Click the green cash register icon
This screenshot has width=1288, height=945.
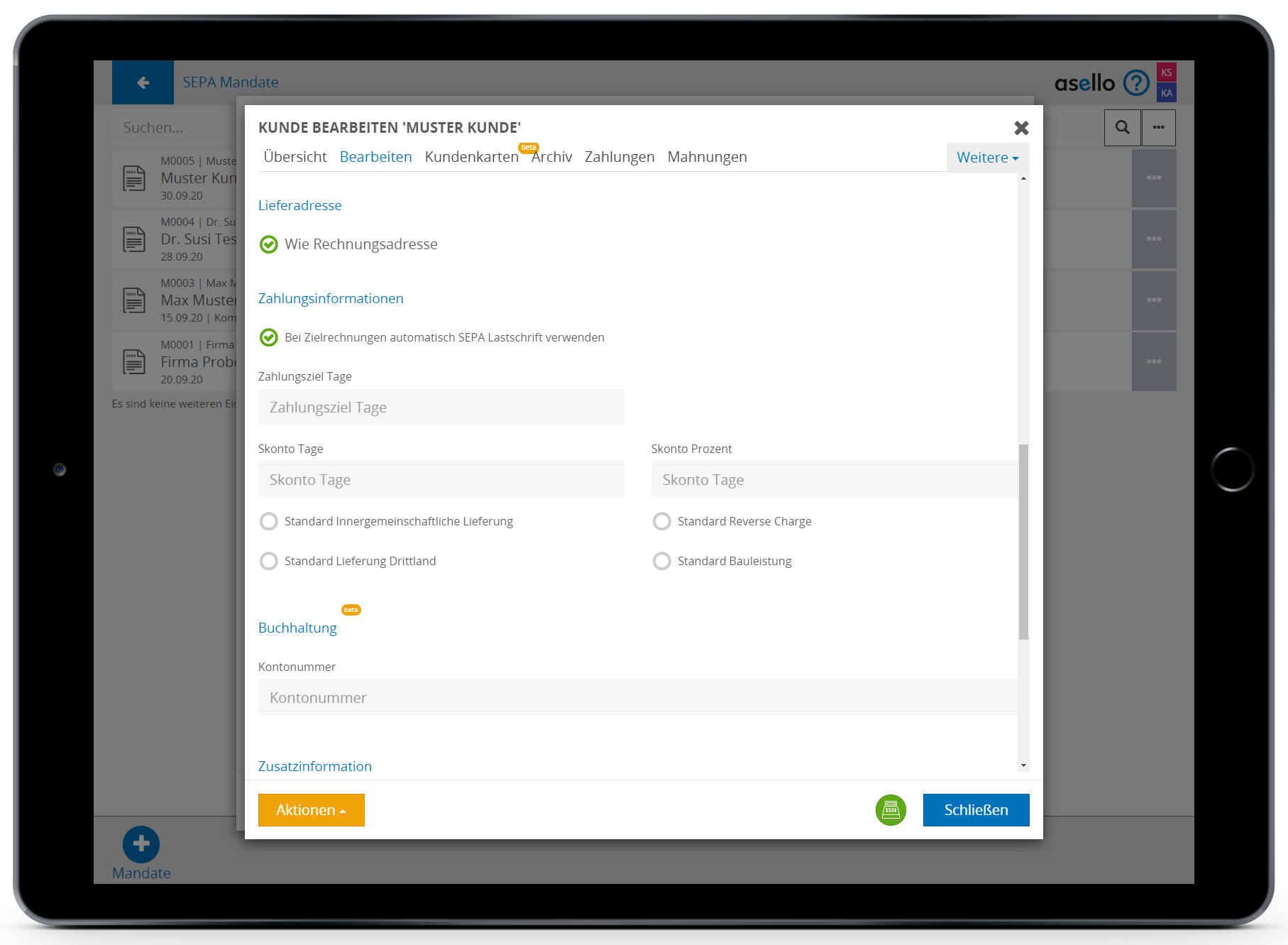pos(891,810)
